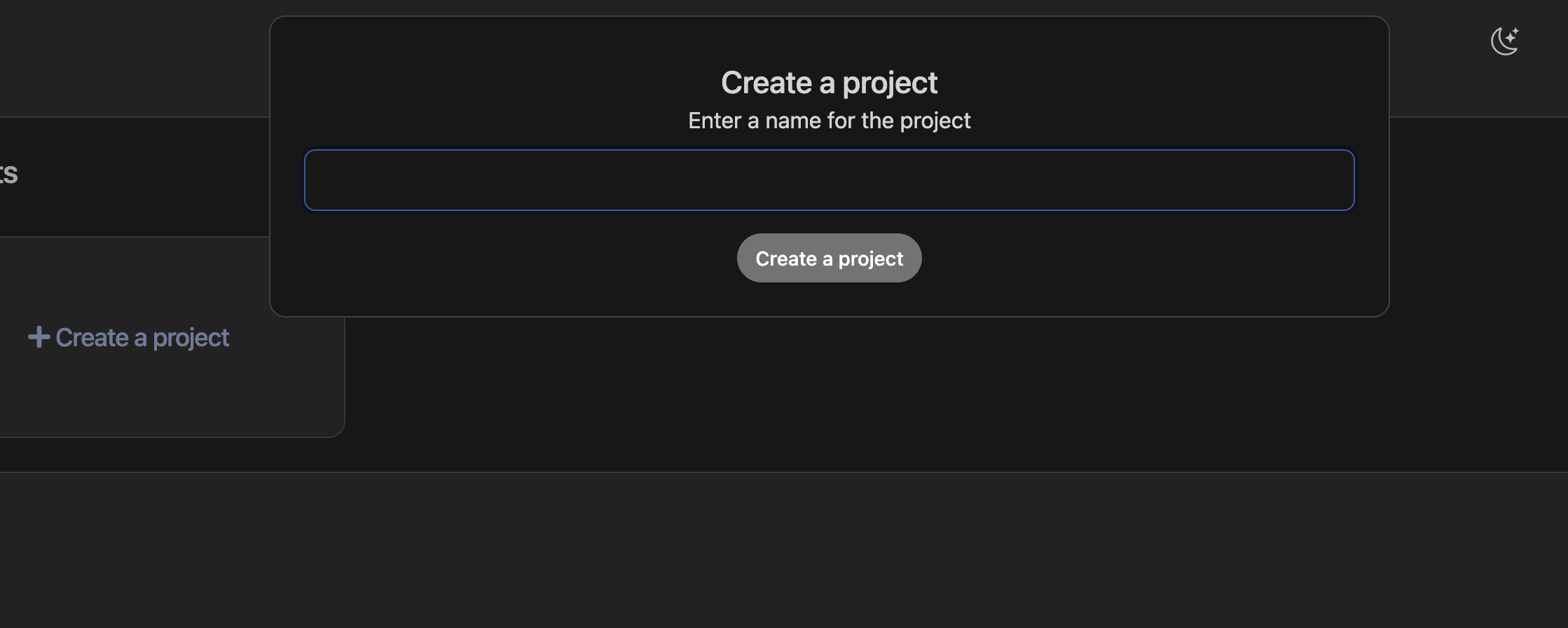Click the text 'Enter a name for the project'
Screen dimensions: 1568x628
point(829,121)
